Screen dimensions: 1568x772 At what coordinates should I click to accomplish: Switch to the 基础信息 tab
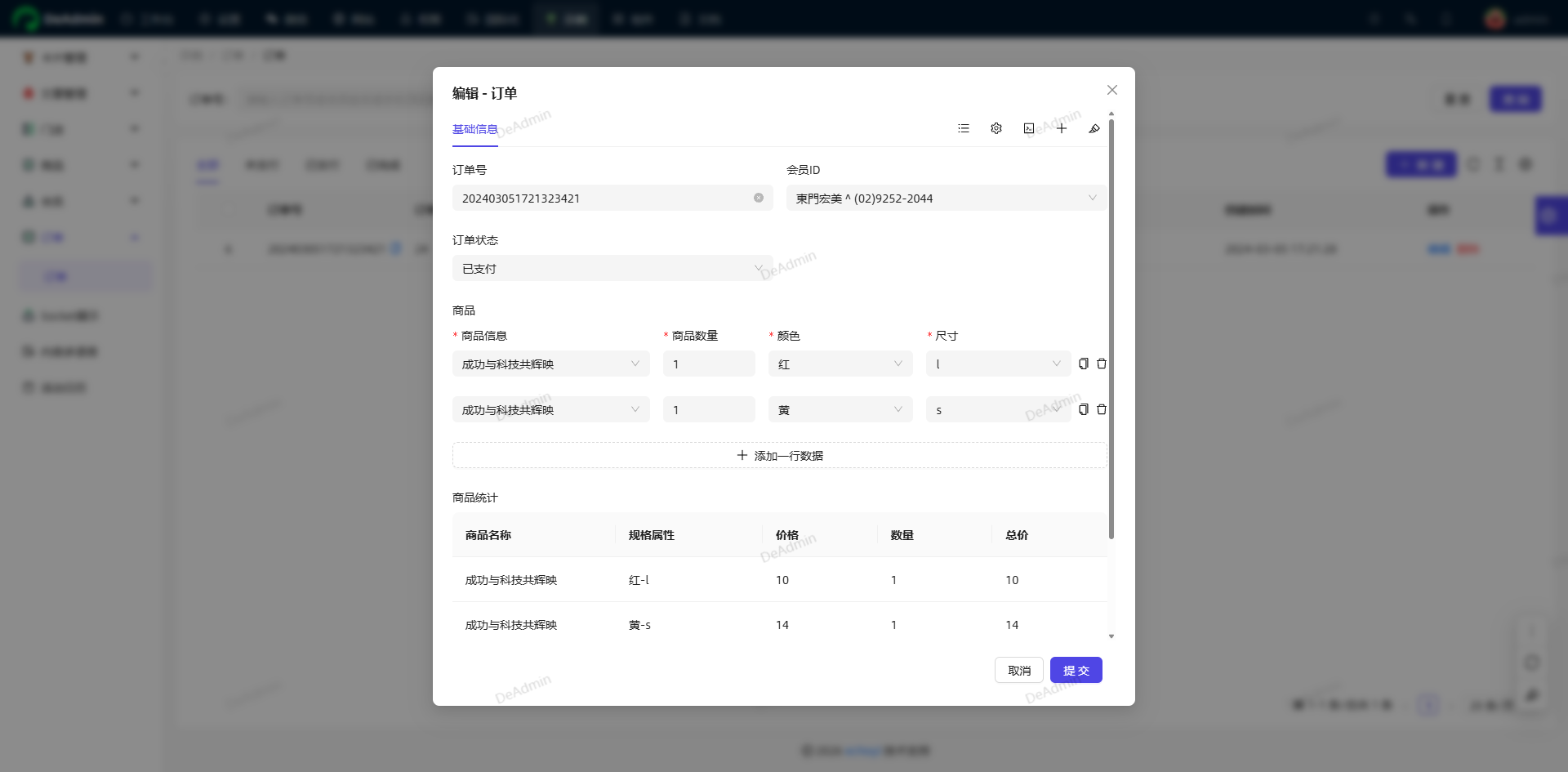click(x=474, y=129)
